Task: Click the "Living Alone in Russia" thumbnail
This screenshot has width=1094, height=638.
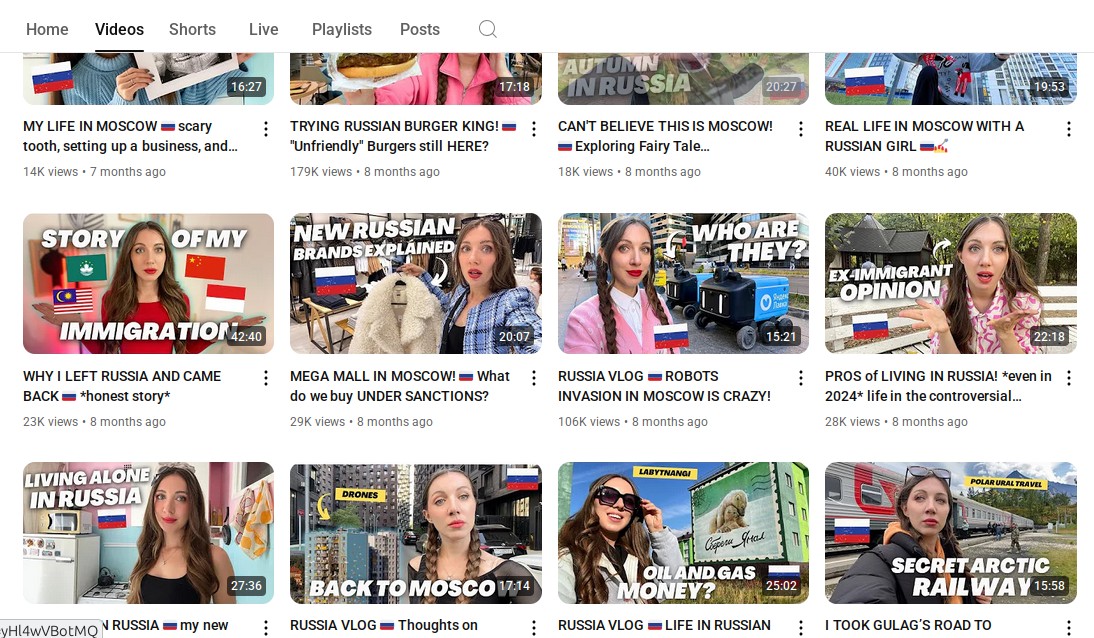Action: pos(148,532)
